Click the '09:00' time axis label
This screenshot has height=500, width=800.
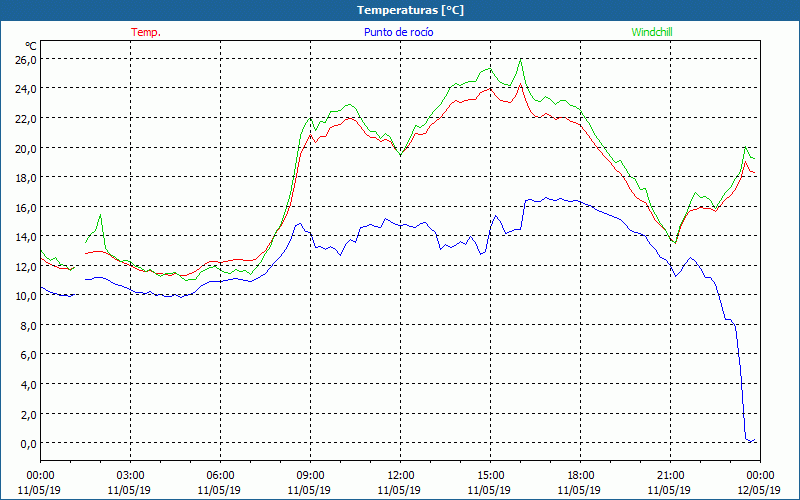click(310, 475)
